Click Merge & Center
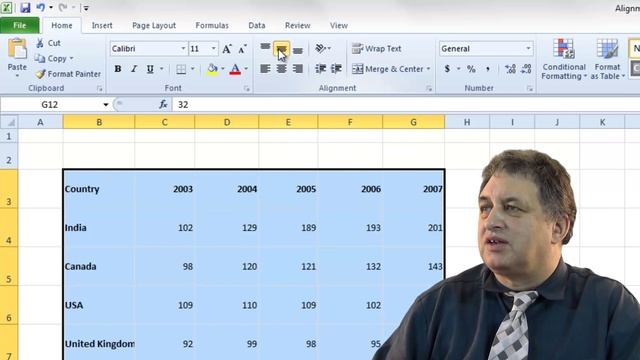The image size is (640, 360). click(x=388, y=69)
